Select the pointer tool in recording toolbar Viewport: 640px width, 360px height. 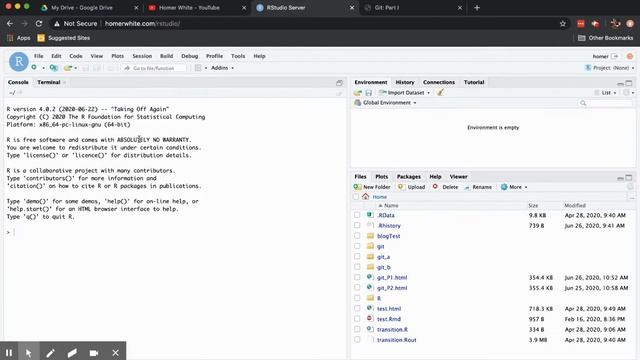(x=29, y=353)
